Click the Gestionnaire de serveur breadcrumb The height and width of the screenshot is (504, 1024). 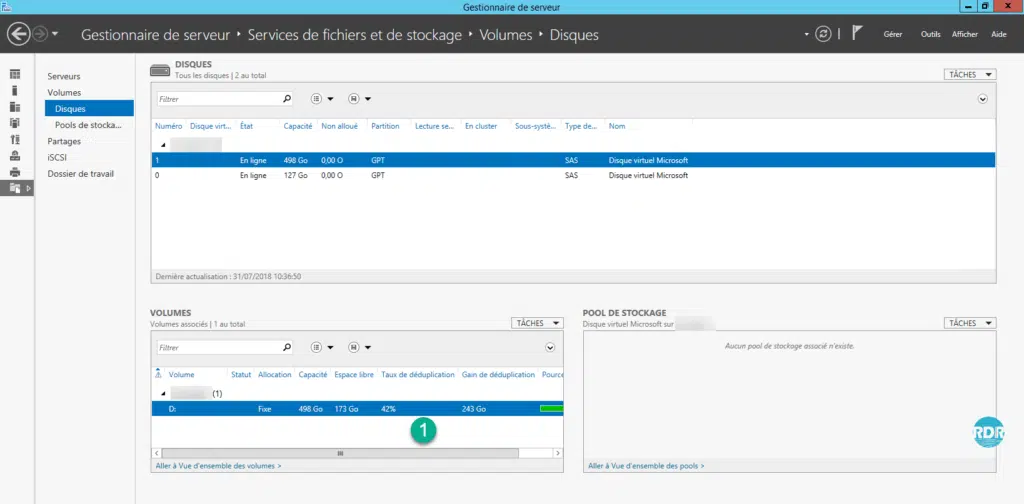(155, 35)
